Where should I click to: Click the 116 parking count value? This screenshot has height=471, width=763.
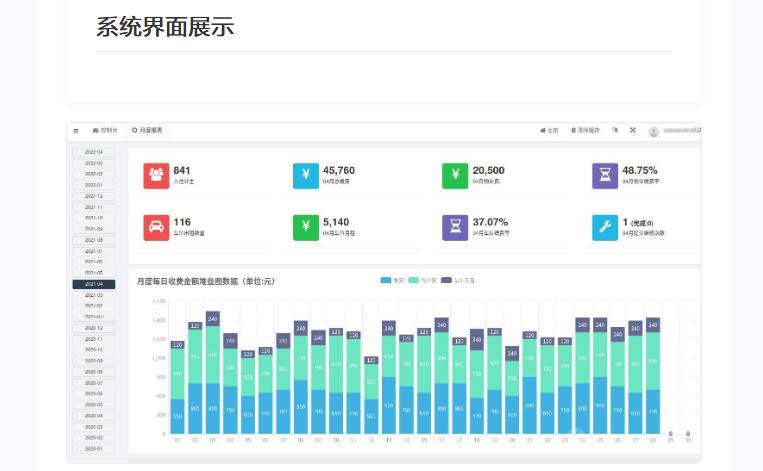(182, 222)
